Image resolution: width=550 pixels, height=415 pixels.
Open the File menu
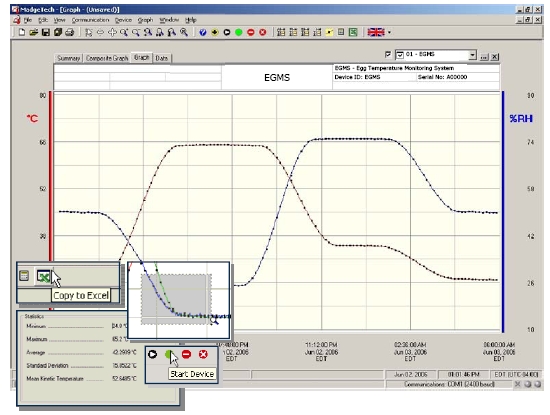click(28, 20)
